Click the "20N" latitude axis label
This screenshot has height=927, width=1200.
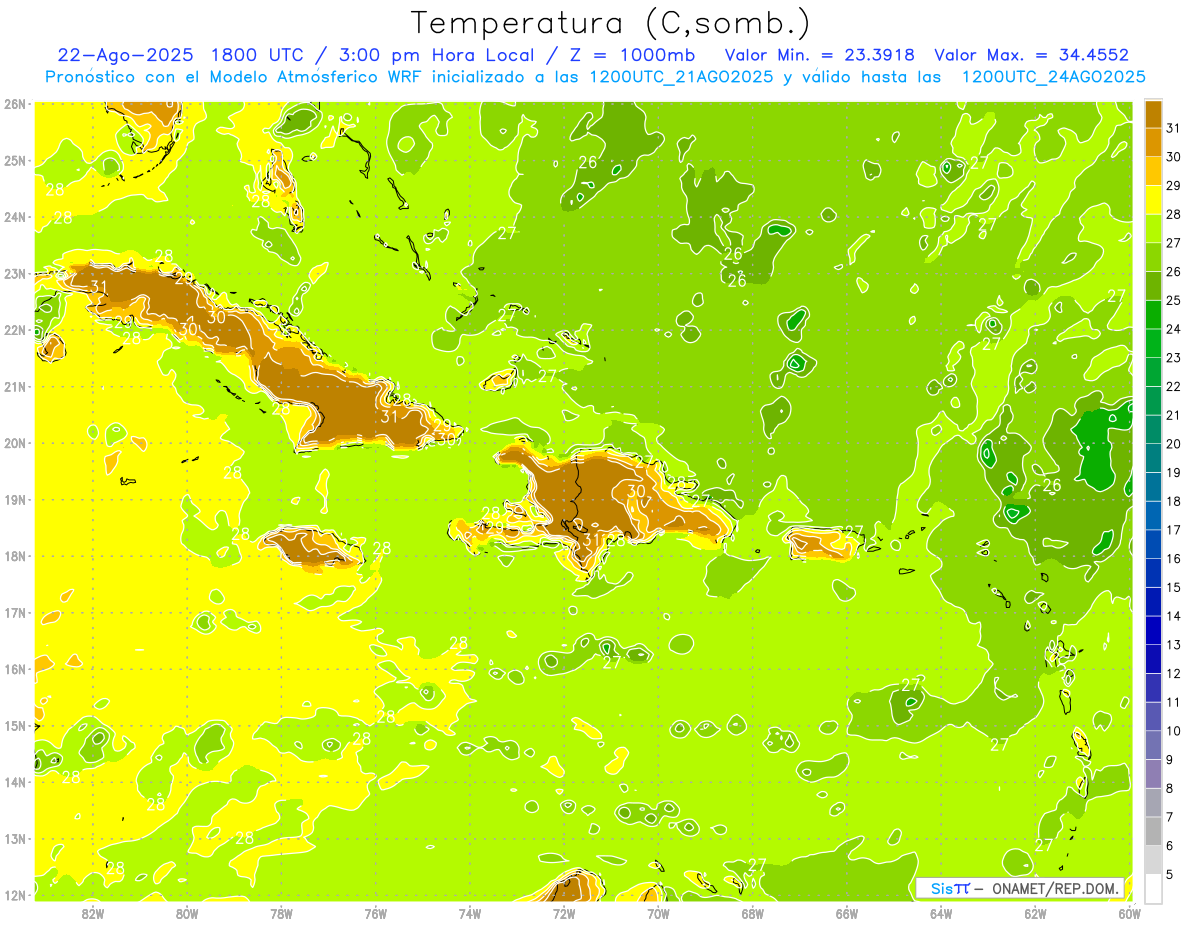[14, 443]
